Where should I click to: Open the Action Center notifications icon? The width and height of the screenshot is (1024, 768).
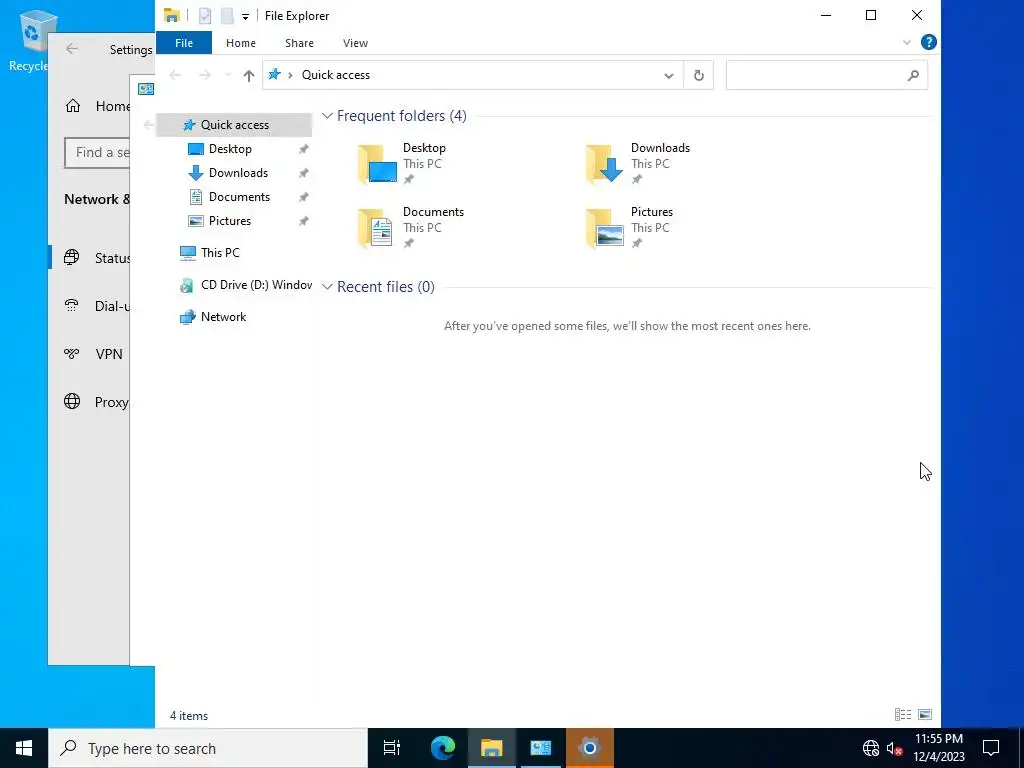click(991, 748)
